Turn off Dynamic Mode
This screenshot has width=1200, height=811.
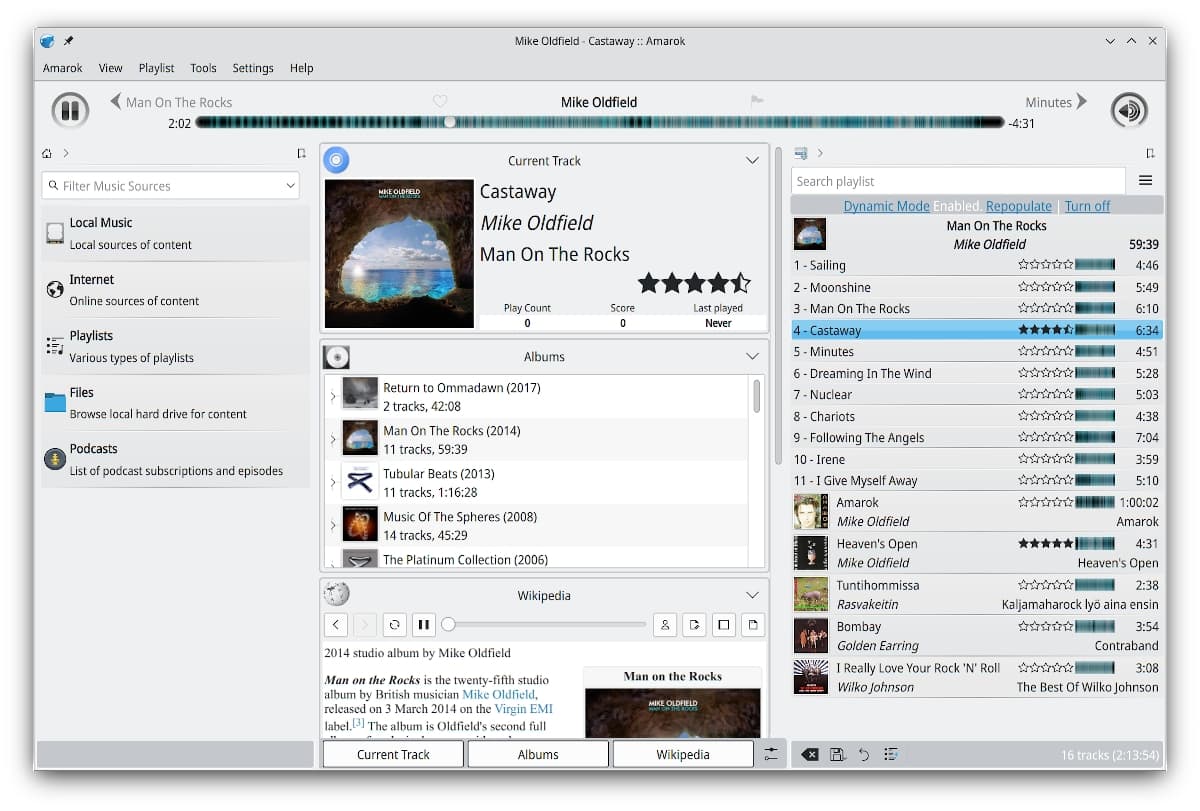1087,206
